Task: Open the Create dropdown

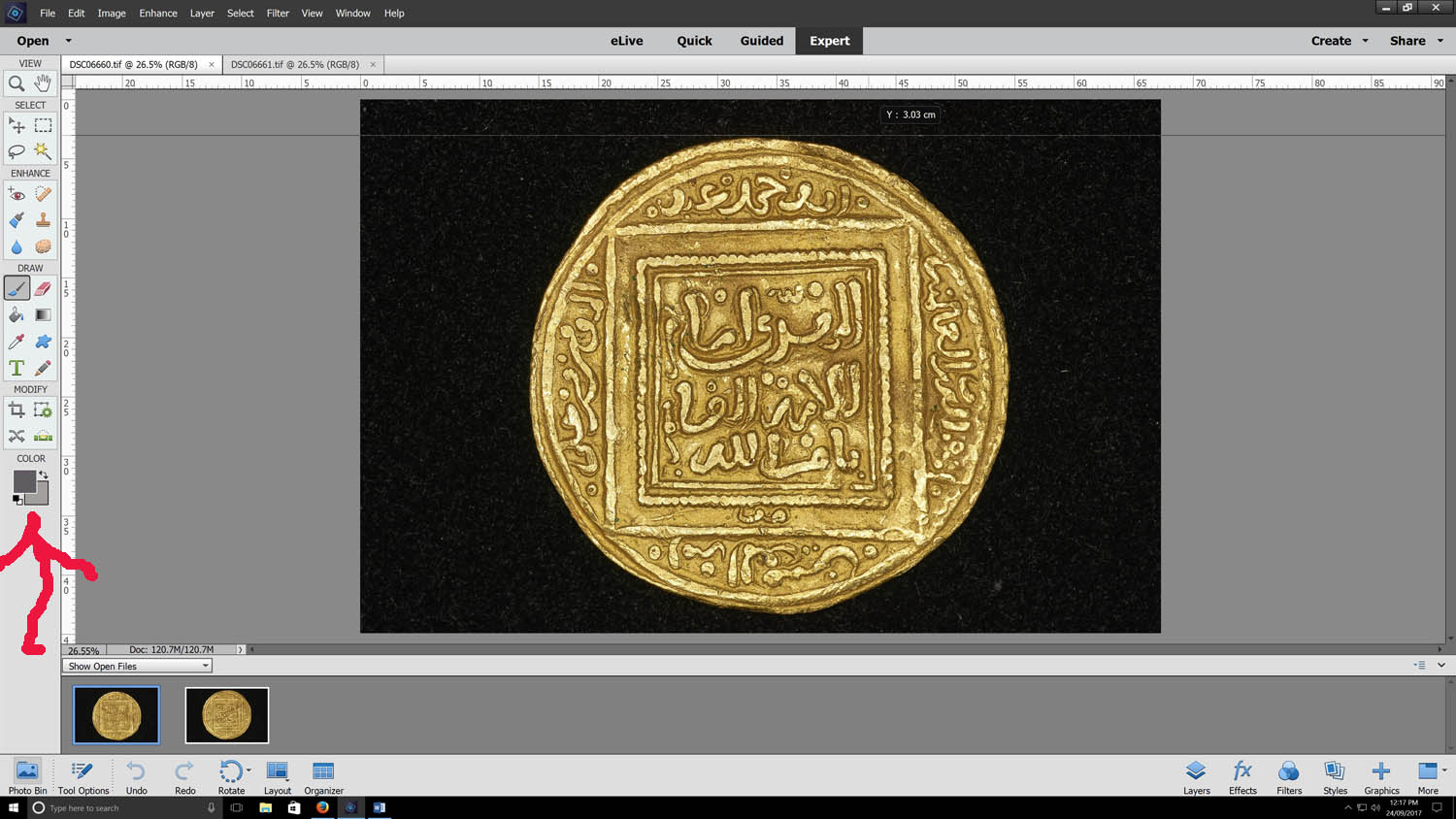Action: click(x=1340, y=41)
